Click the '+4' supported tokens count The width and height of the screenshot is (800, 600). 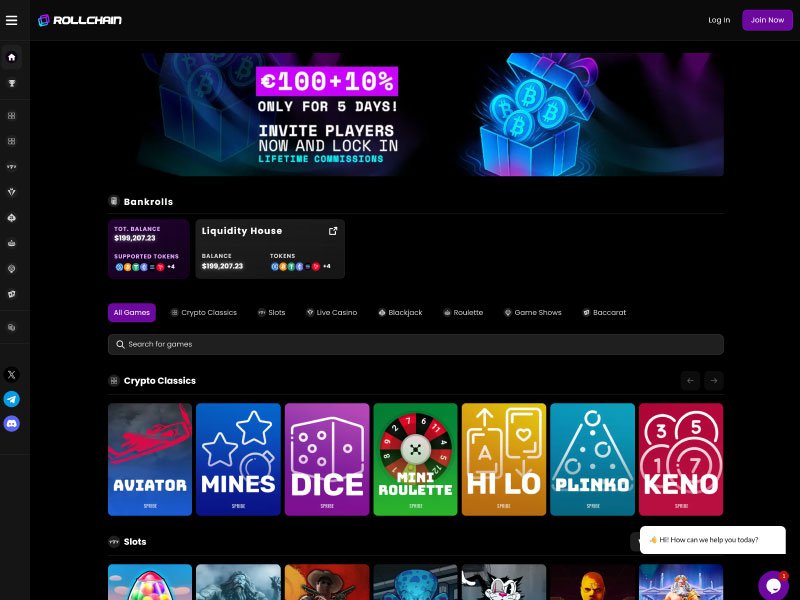coord(171,267)
